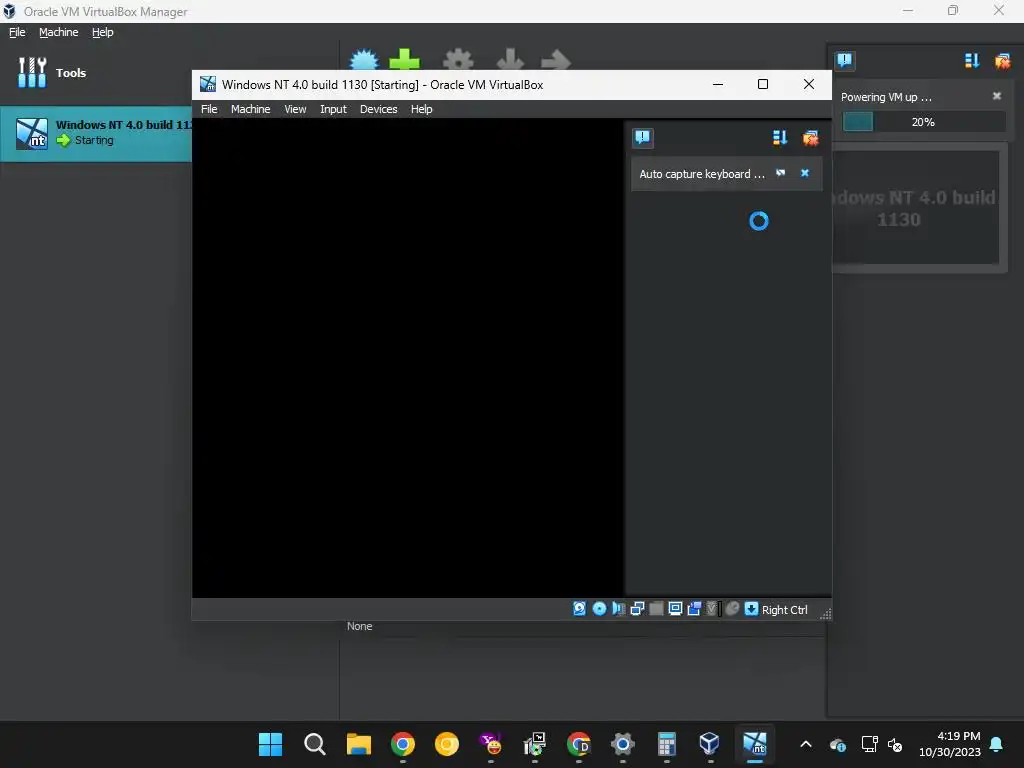This screenshot has height=768, width=1024.
Task: Click optical disc indicator in VM status bar
Action: point(599,609)
